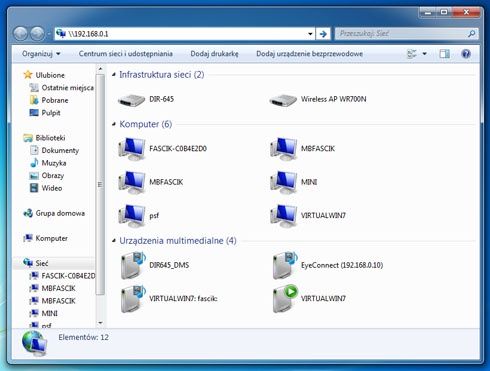Click the navigation pane scroll down arrow
Screen dimensions: 490x371
tap(100, 323)
